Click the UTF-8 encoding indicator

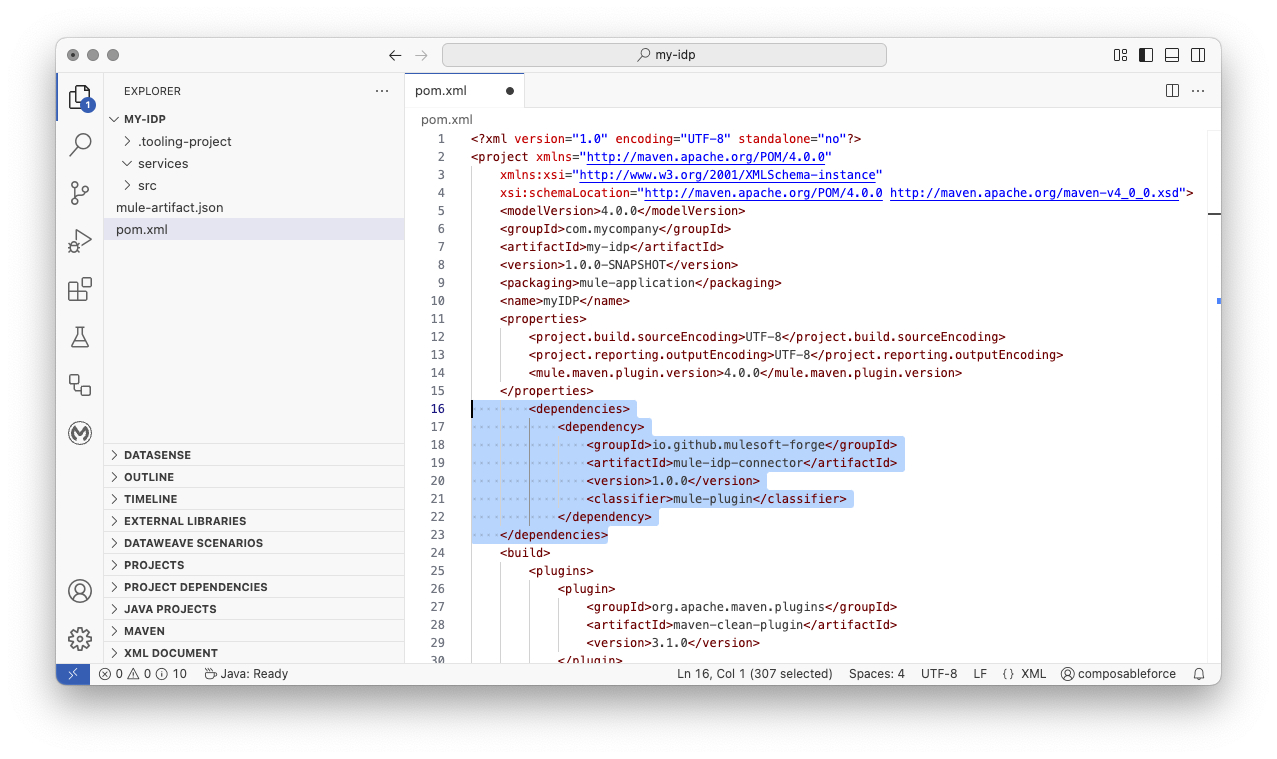(x=938, y=673)
